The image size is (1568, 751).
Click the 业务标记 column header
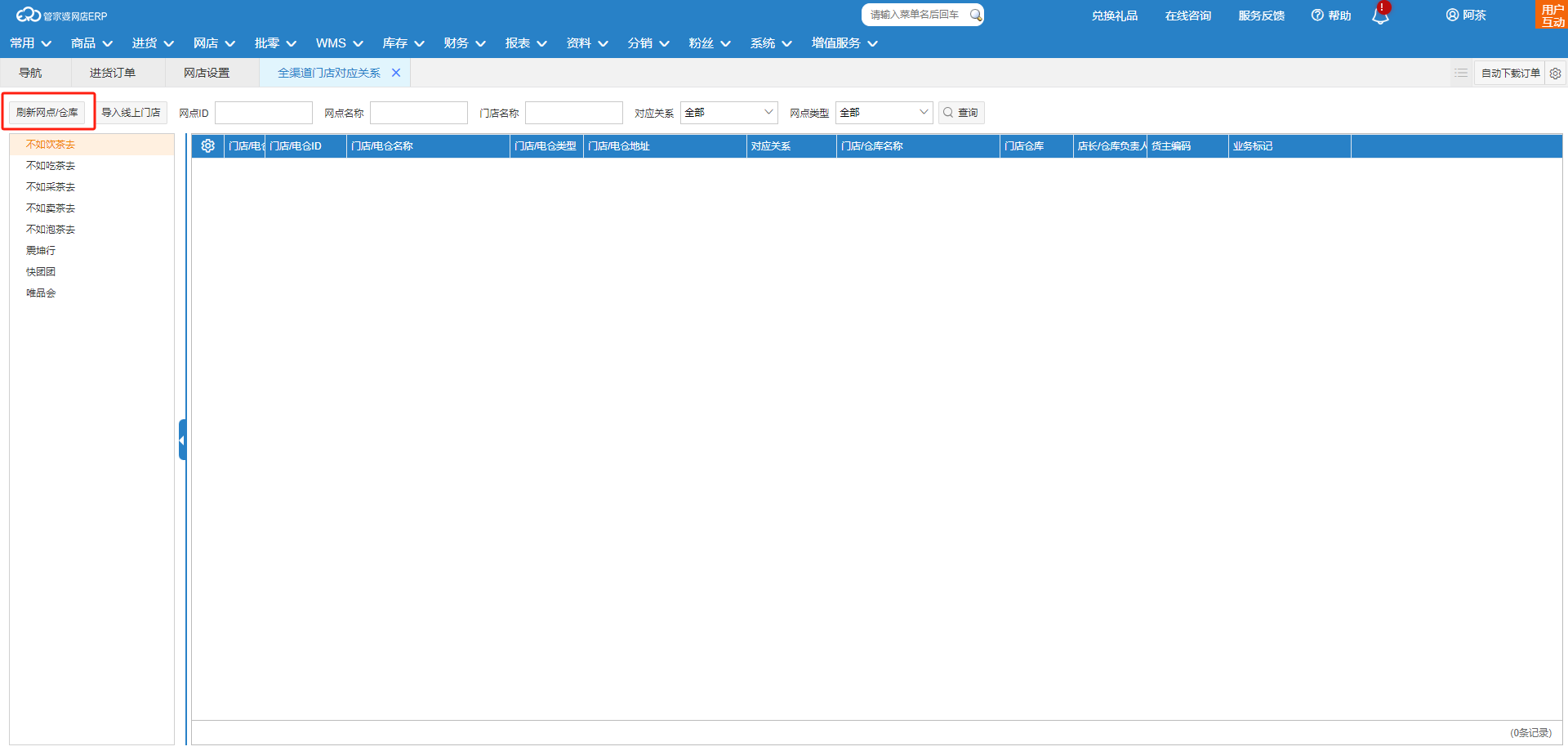[1290, 146]
